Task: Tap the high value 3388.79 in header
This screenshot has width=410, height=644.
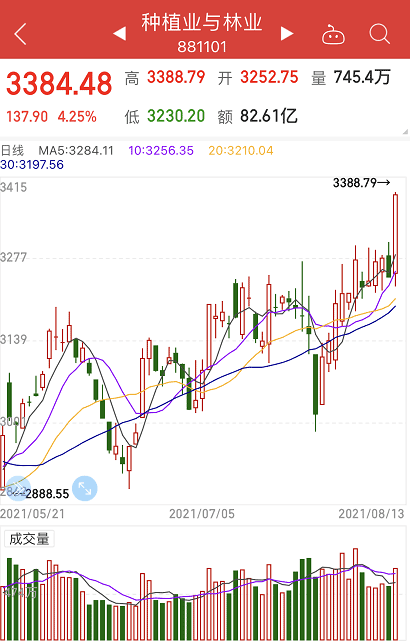Action: pyautogui.click(x=176, y=77)
